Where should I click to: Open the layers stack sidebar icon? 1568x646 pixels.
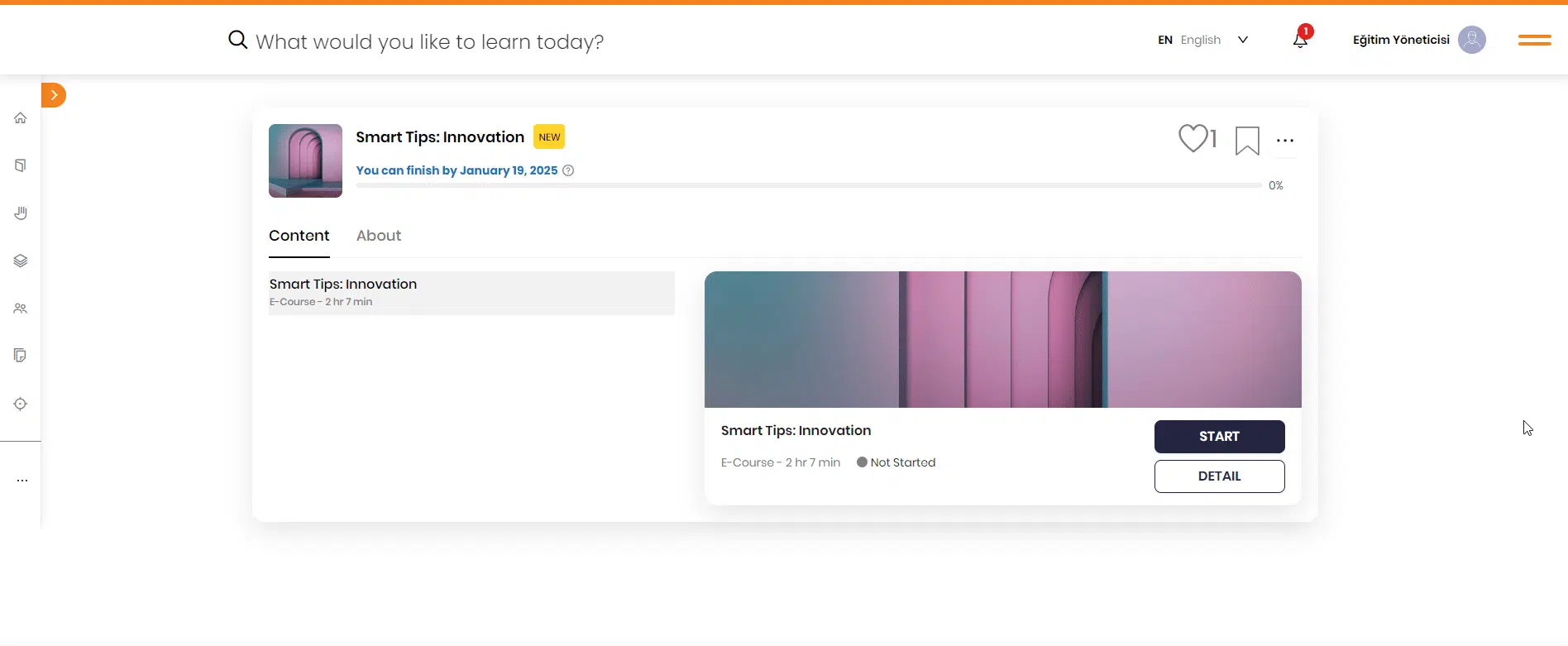21,261
